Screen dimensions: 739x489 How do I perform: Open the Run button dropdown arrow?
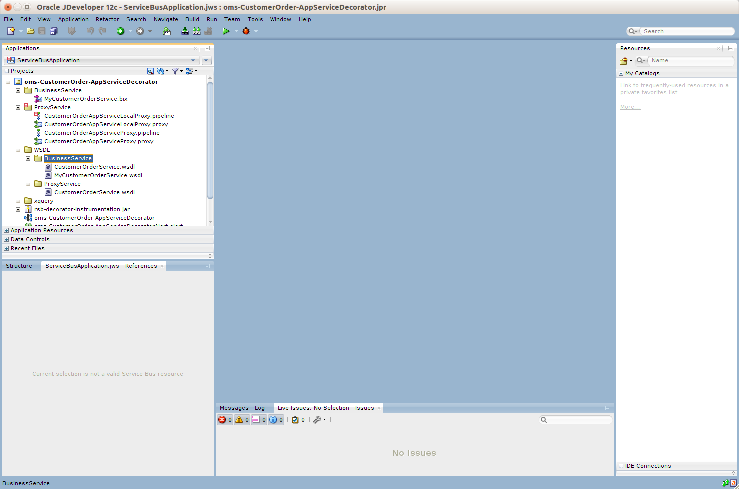pos(236,31)
